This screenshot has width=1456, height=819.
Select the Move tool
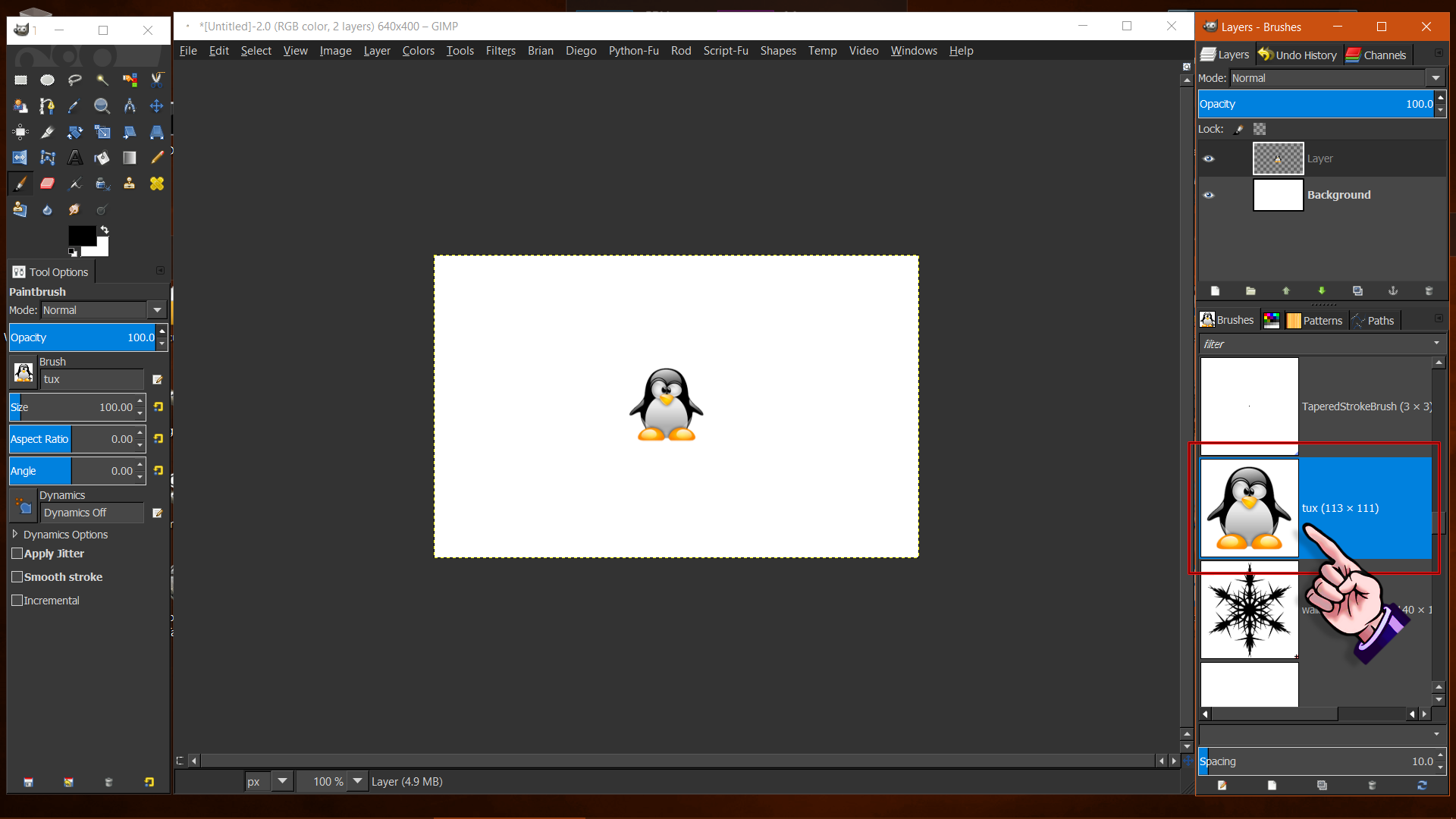coord(156,106)
